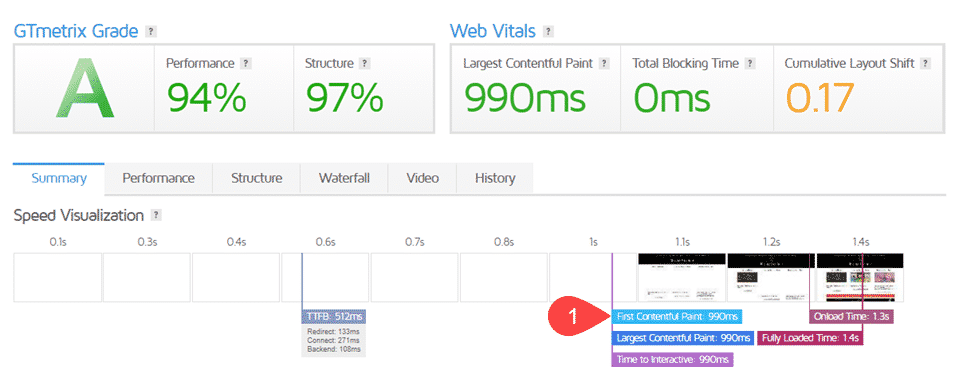Select the Summary tab

point(59,178)
